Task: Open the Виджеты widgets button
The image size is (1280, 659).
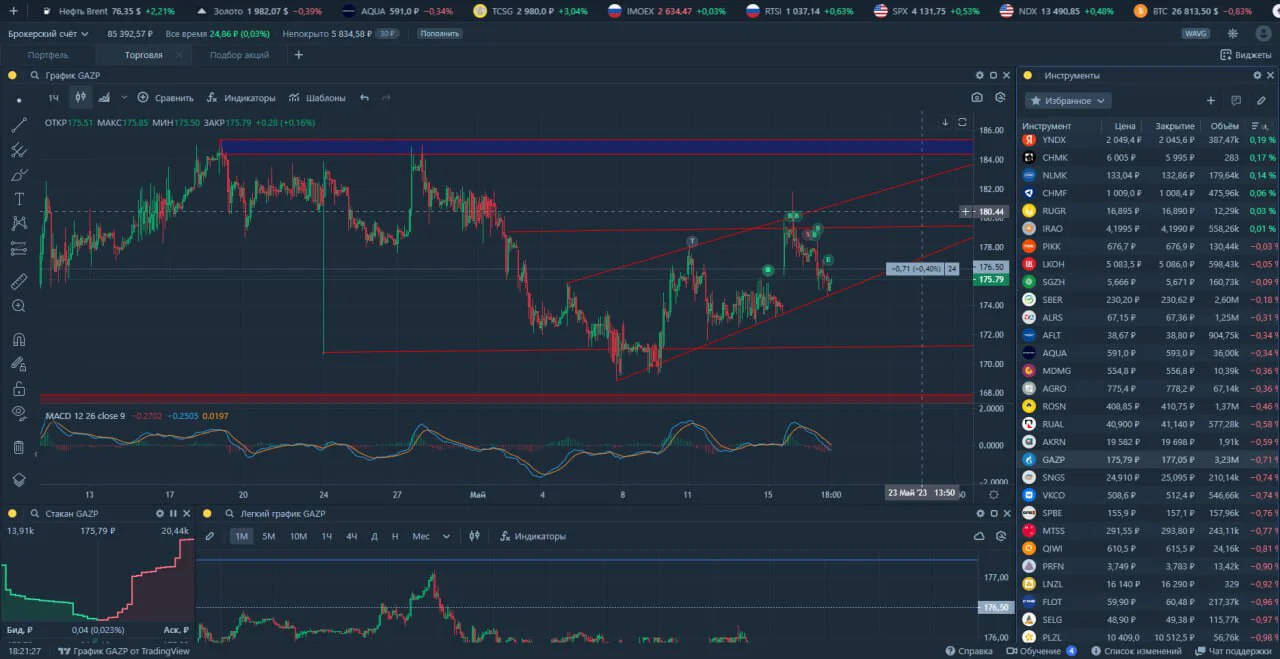Action: [x=1246, y=55]
